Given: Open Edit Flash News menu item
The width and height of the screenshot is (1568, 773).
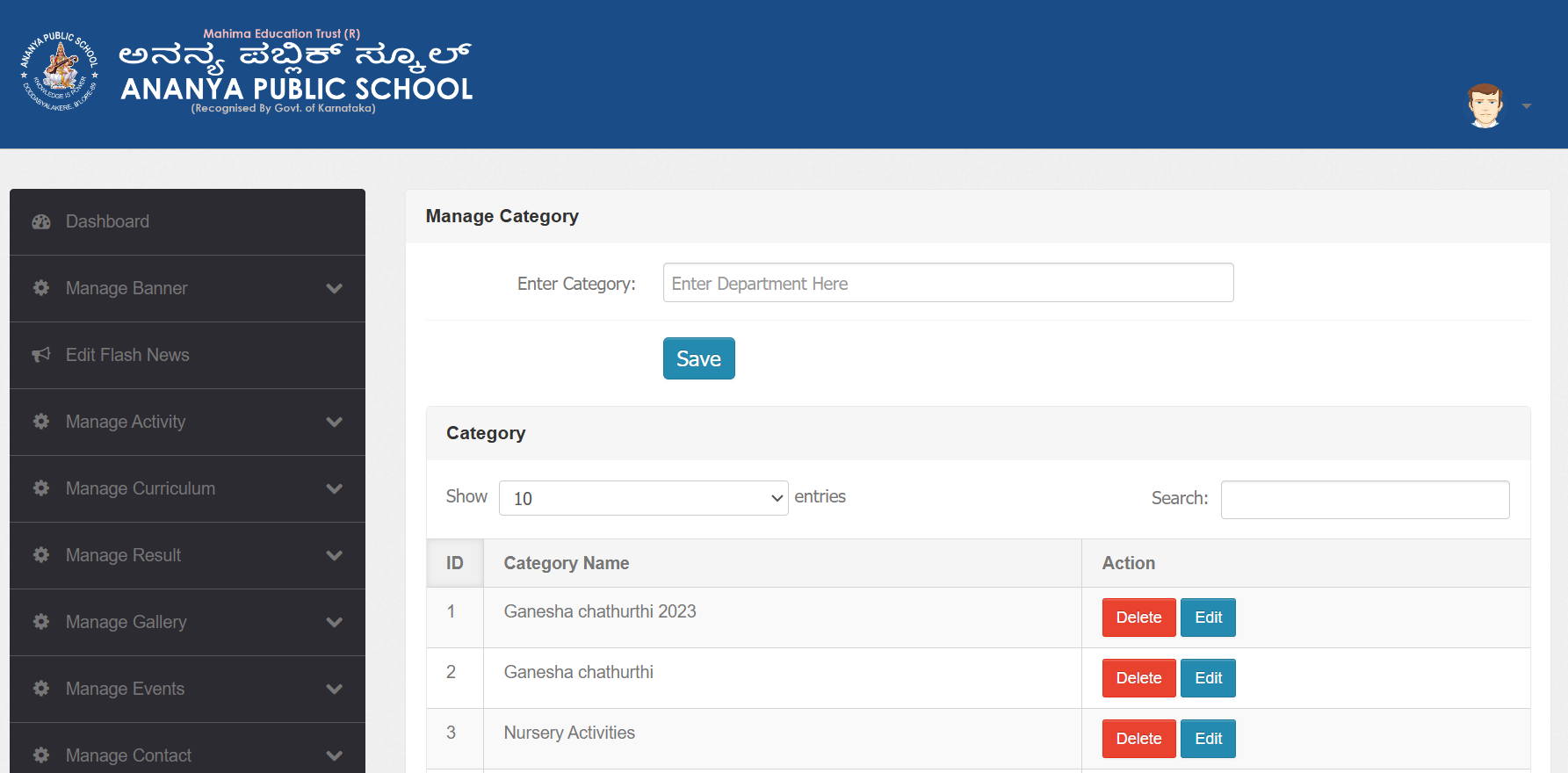Looking at the screenshot, I should pos(187,355).
